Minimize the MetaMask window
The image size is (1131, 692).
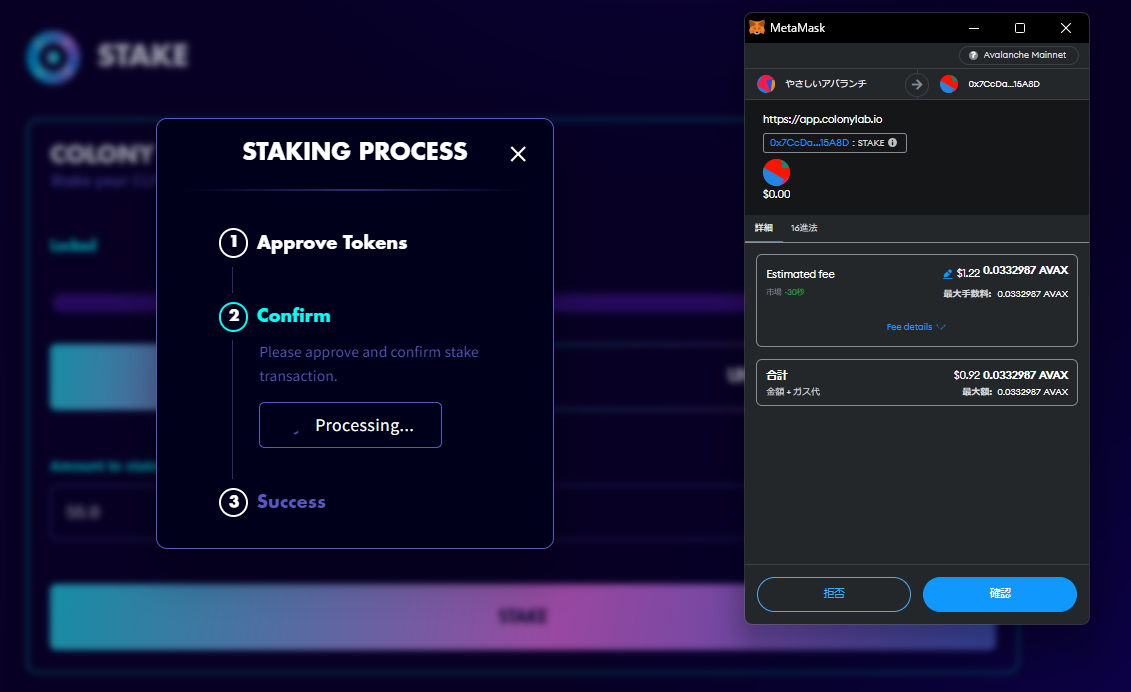coord(974,28)
